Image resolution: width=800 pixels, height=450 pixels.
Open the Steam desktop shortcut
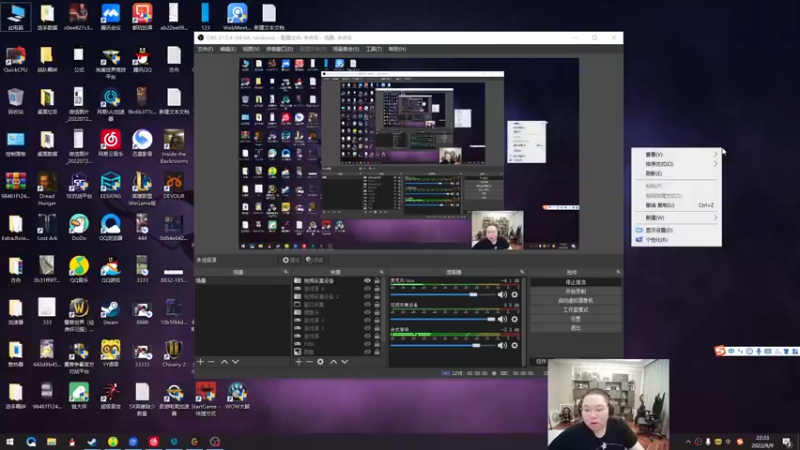(110, 312)
